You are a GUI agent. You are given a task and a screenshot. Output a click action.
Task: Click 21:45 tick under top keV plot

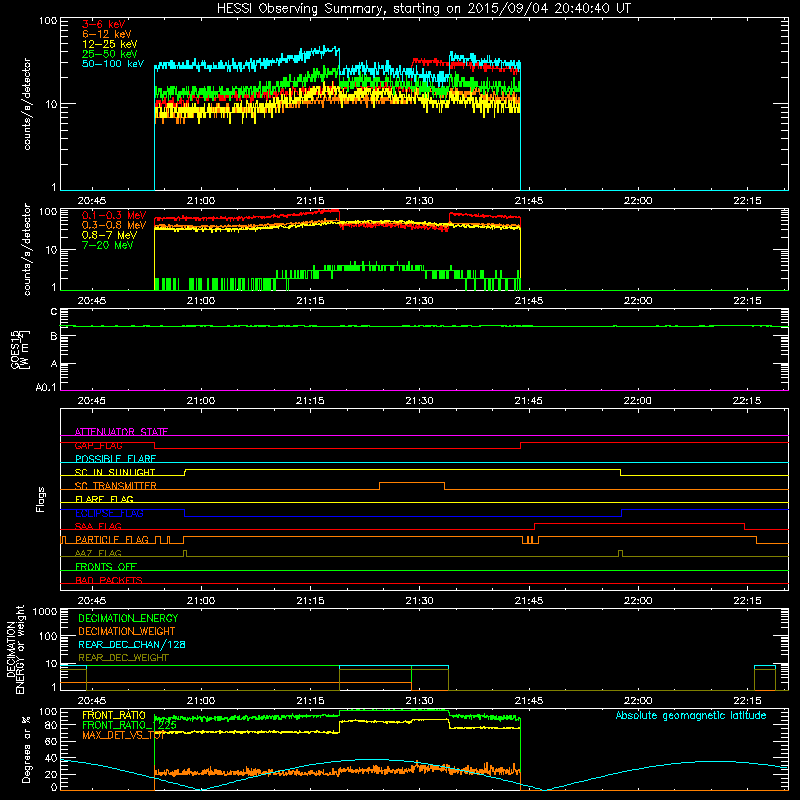tap(529, 201)
